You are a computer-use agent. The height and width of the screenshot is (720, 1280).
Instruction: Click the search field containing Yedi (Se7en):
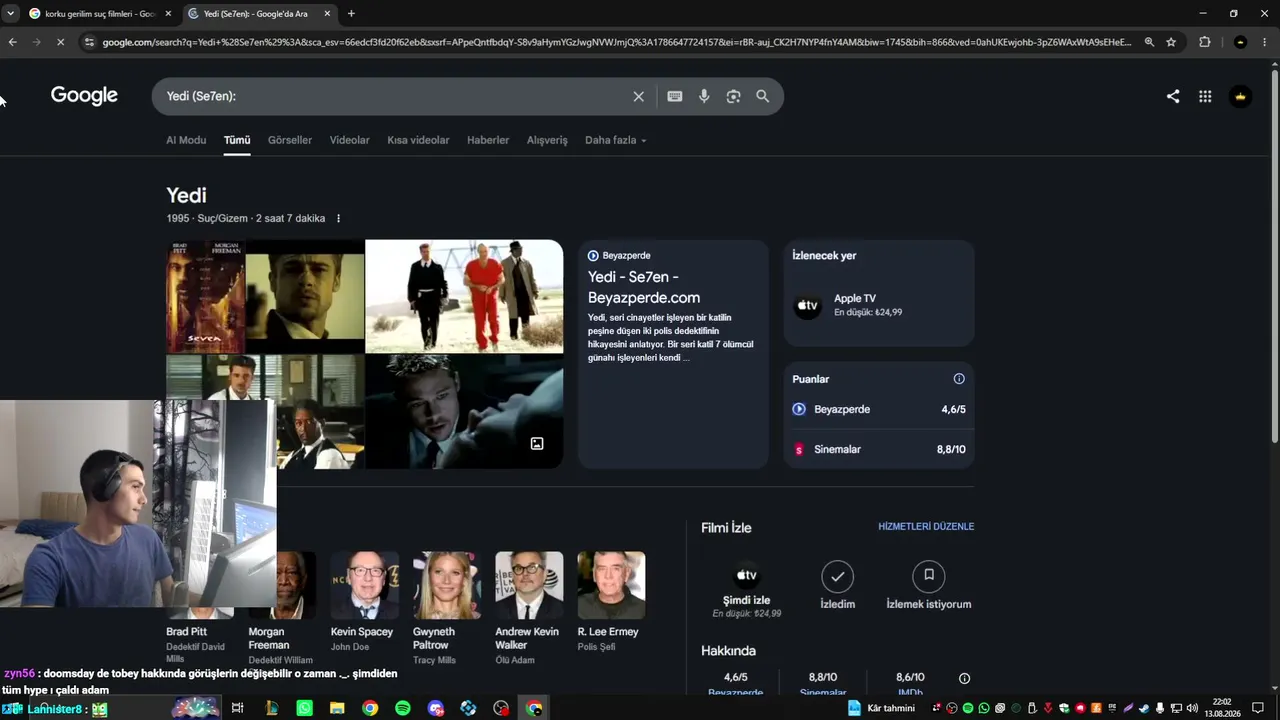[395, 96]
